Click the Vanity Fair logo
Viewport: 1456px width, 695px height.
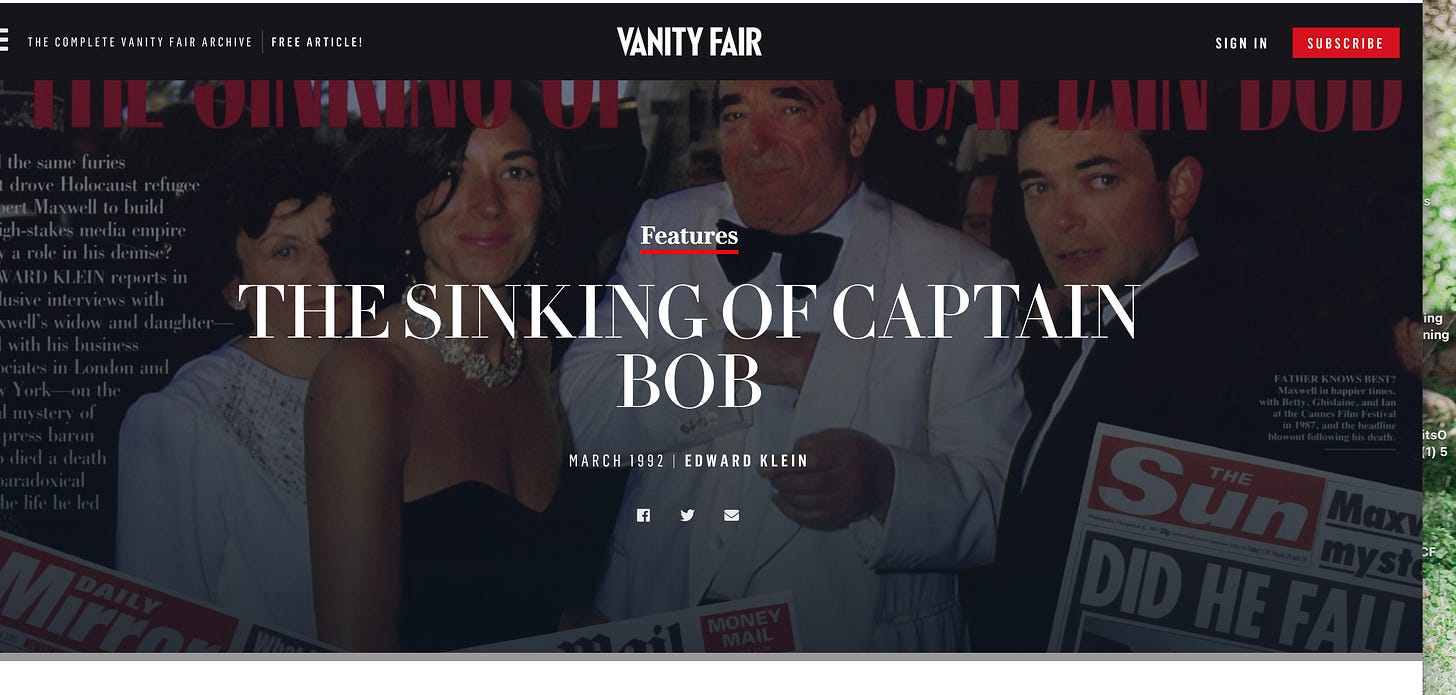pos(689,42)
